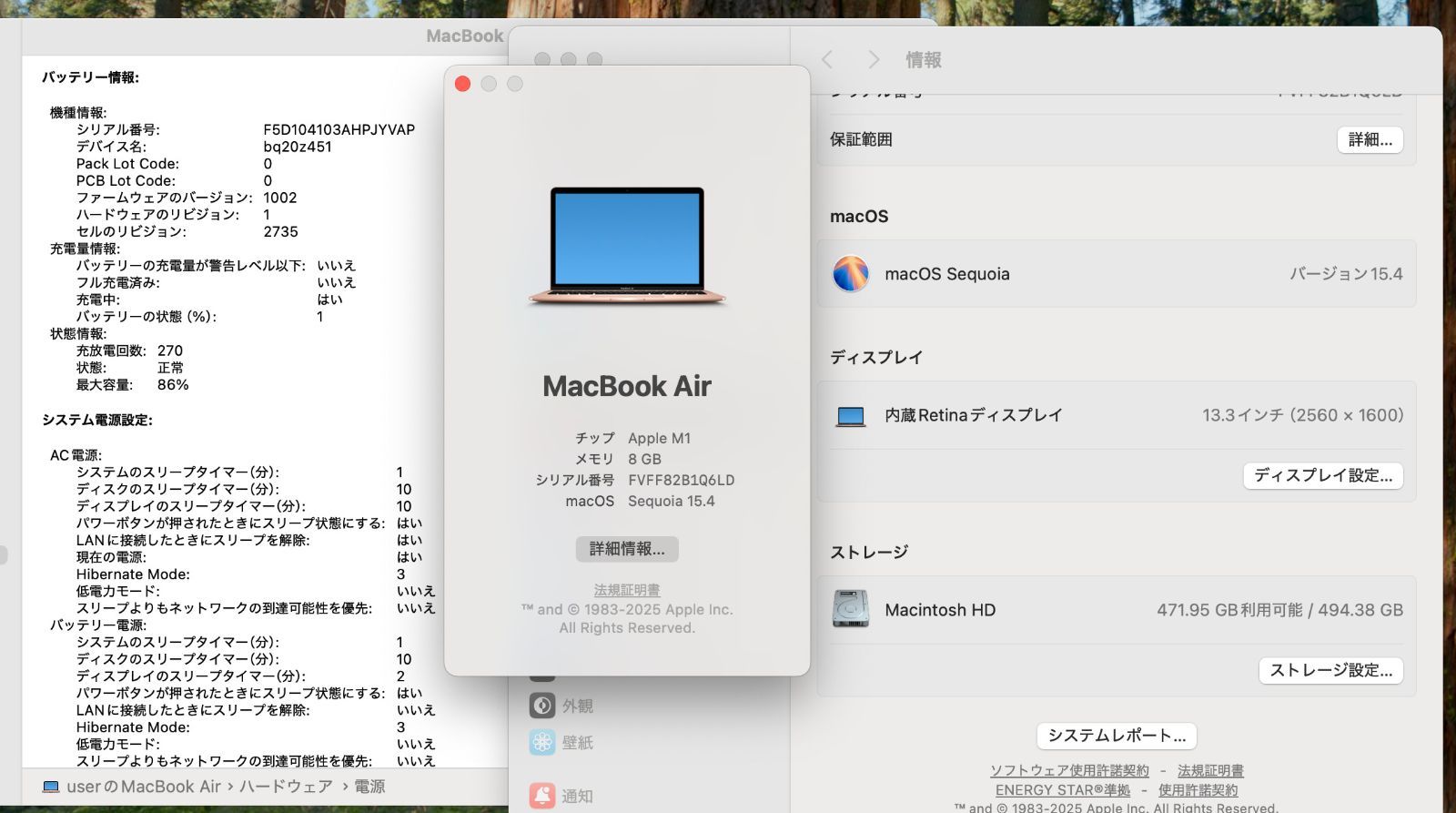Screen dimensions: 1456x813
Task: Click the 内蔵Retinaディスプレイ laptop icon
Action: [x=851, y=416]
